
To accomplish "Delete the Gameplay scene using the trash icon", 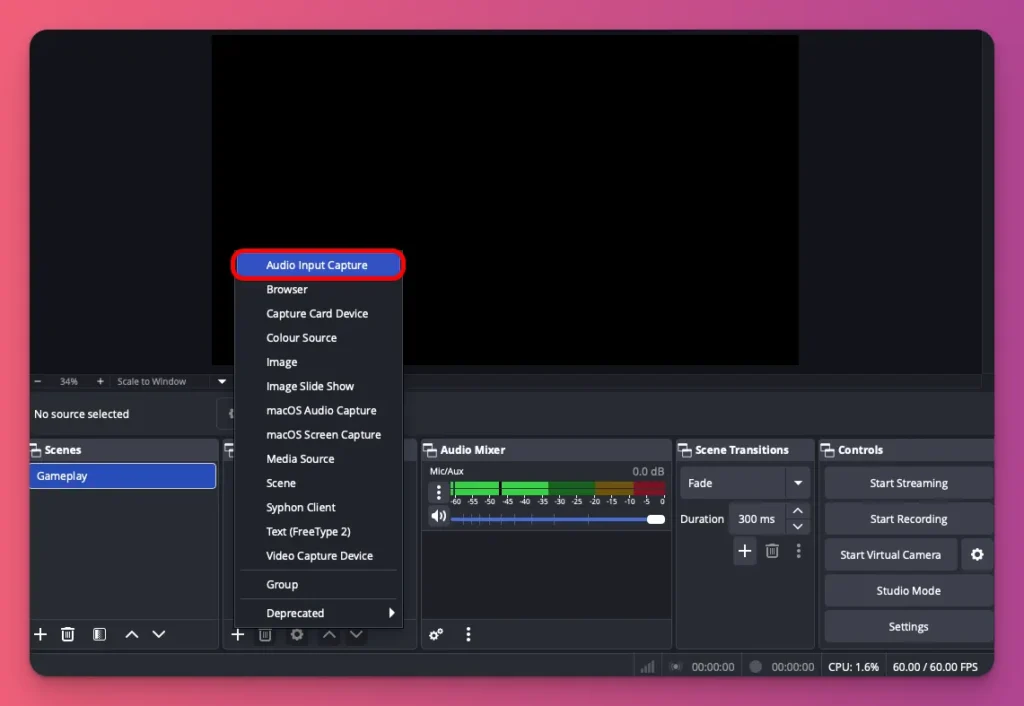I will (x=67, y=634).
